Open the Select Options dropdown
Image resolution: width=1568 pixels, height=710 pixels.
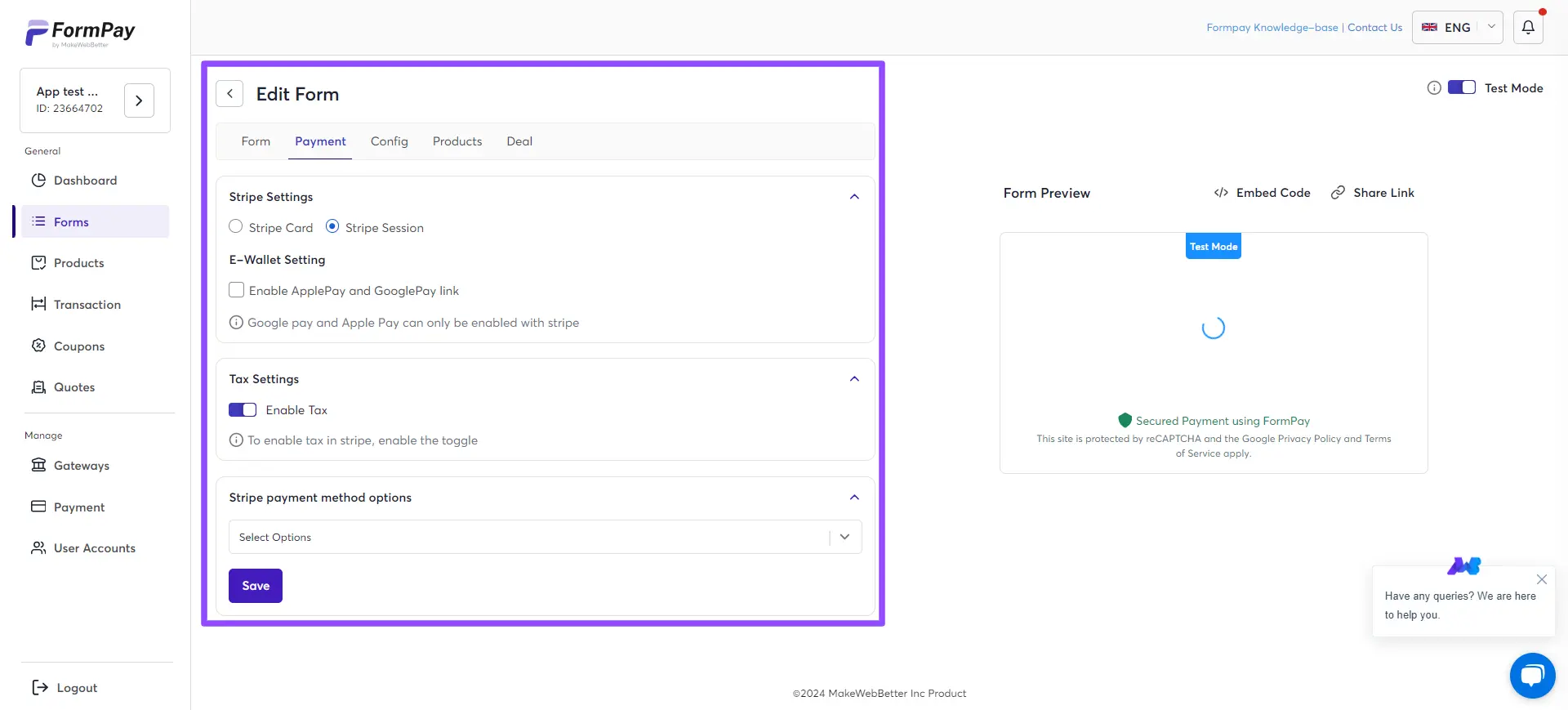[x=545, y=537]
